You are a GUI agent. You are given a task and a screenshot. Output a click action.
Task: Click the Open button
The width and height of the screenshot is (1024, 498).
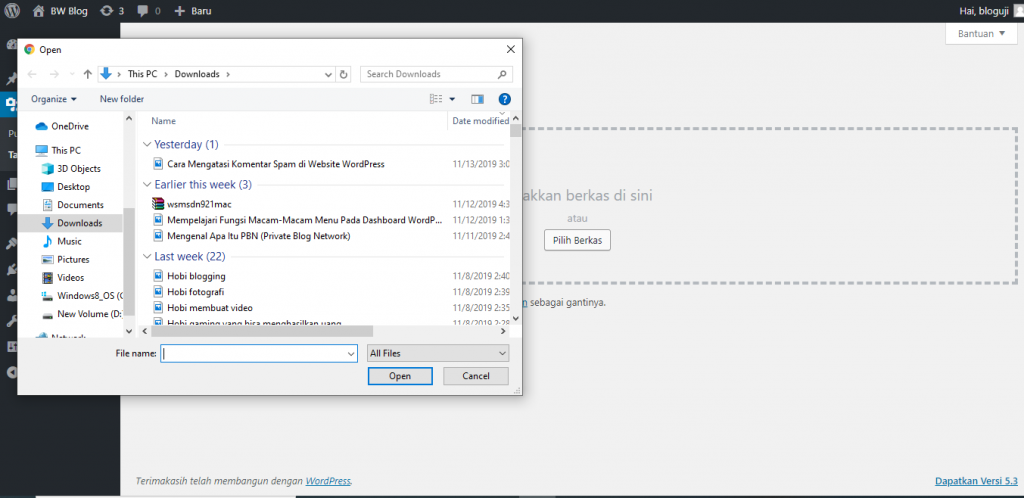(400, 376)
